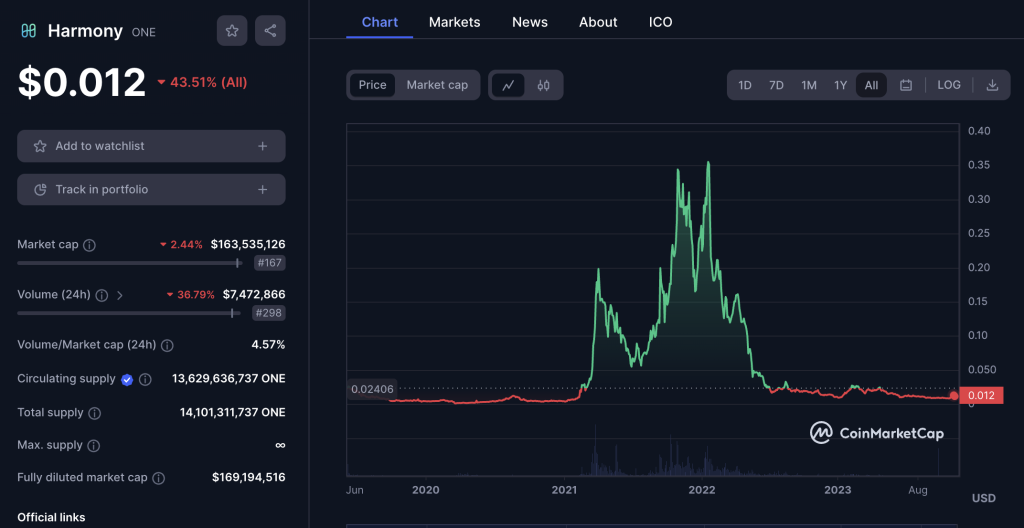1024x528 pixels.
Task: Select the 1D time range
Action: click(744, 85)
